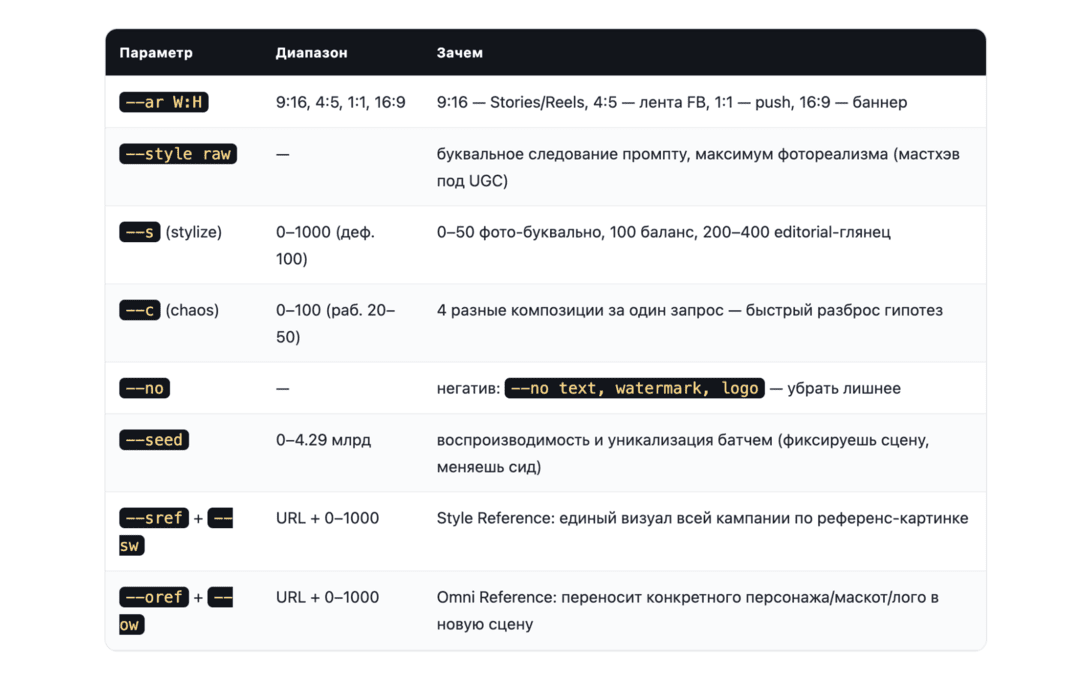Select the '--c' code tag

(140, 310)
